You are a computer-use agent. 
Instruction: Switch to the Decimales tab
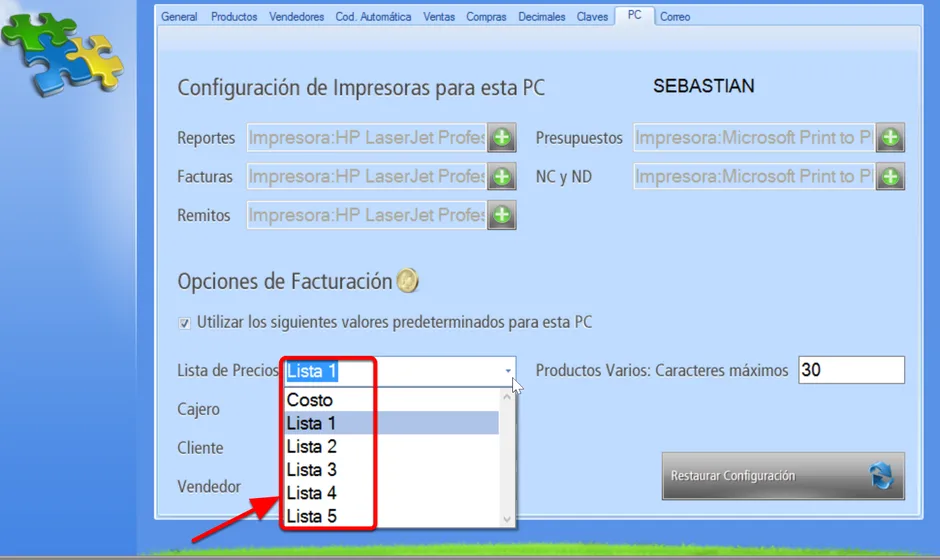(541, 17)
